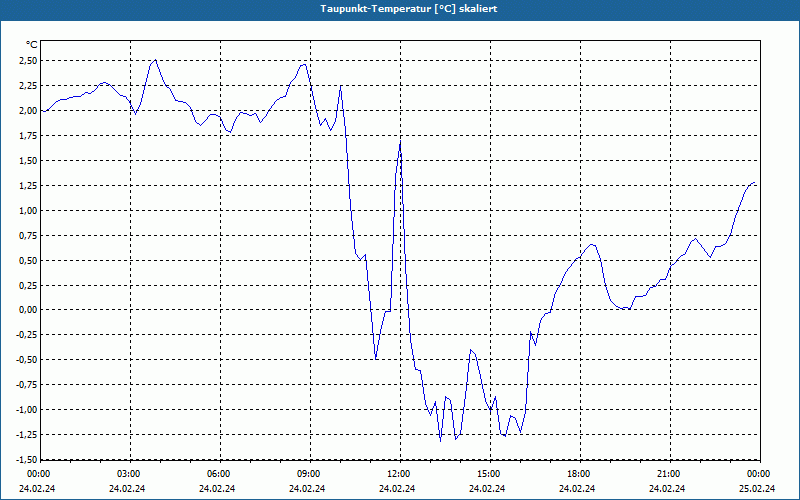Select the minus 1,50 y-axis label

(x=27, y=459)
